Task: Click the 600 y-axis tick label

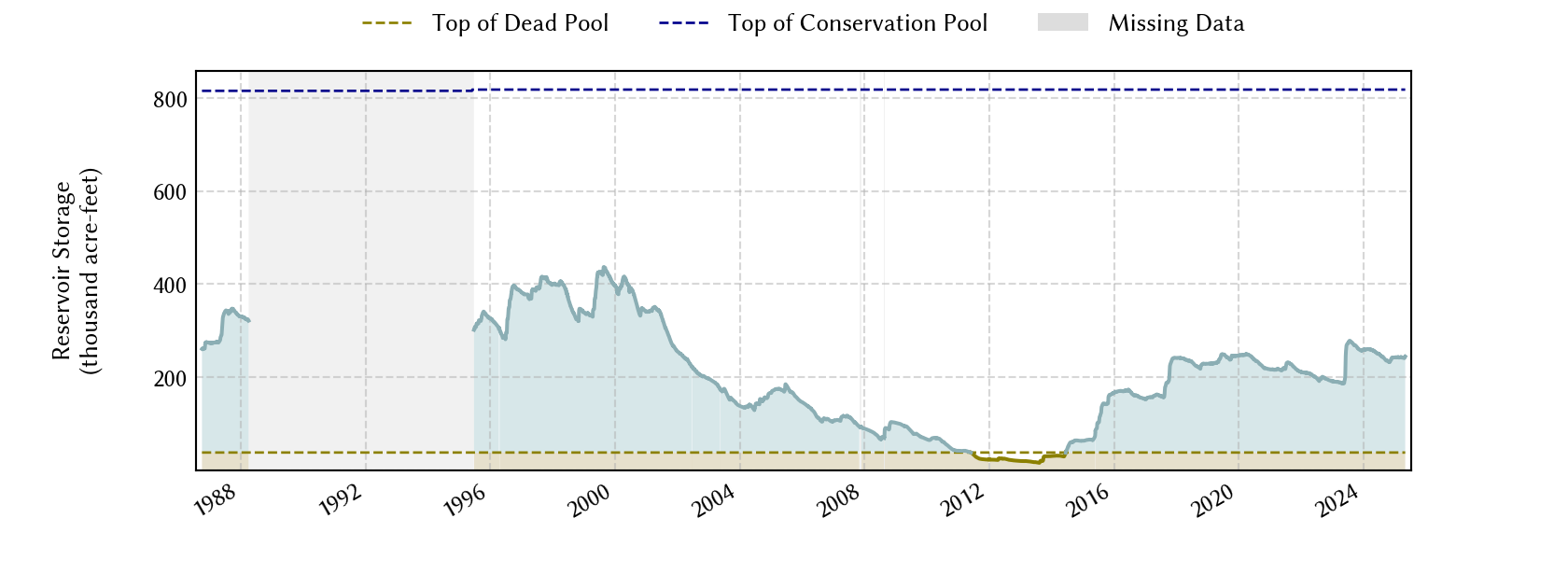Action: pyautogui.click(x=170, y=192)
